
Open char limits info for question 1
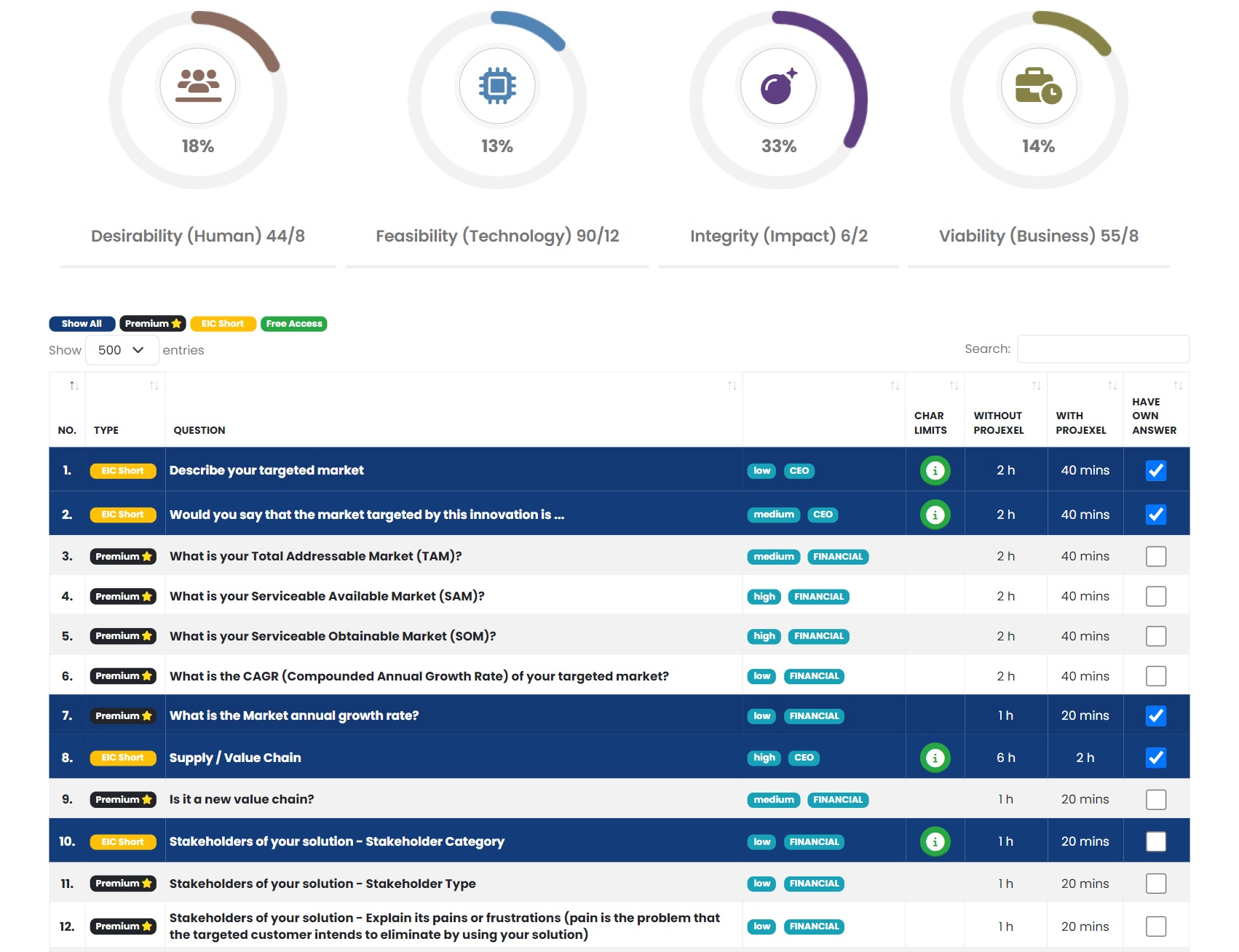tap(935, 471)
